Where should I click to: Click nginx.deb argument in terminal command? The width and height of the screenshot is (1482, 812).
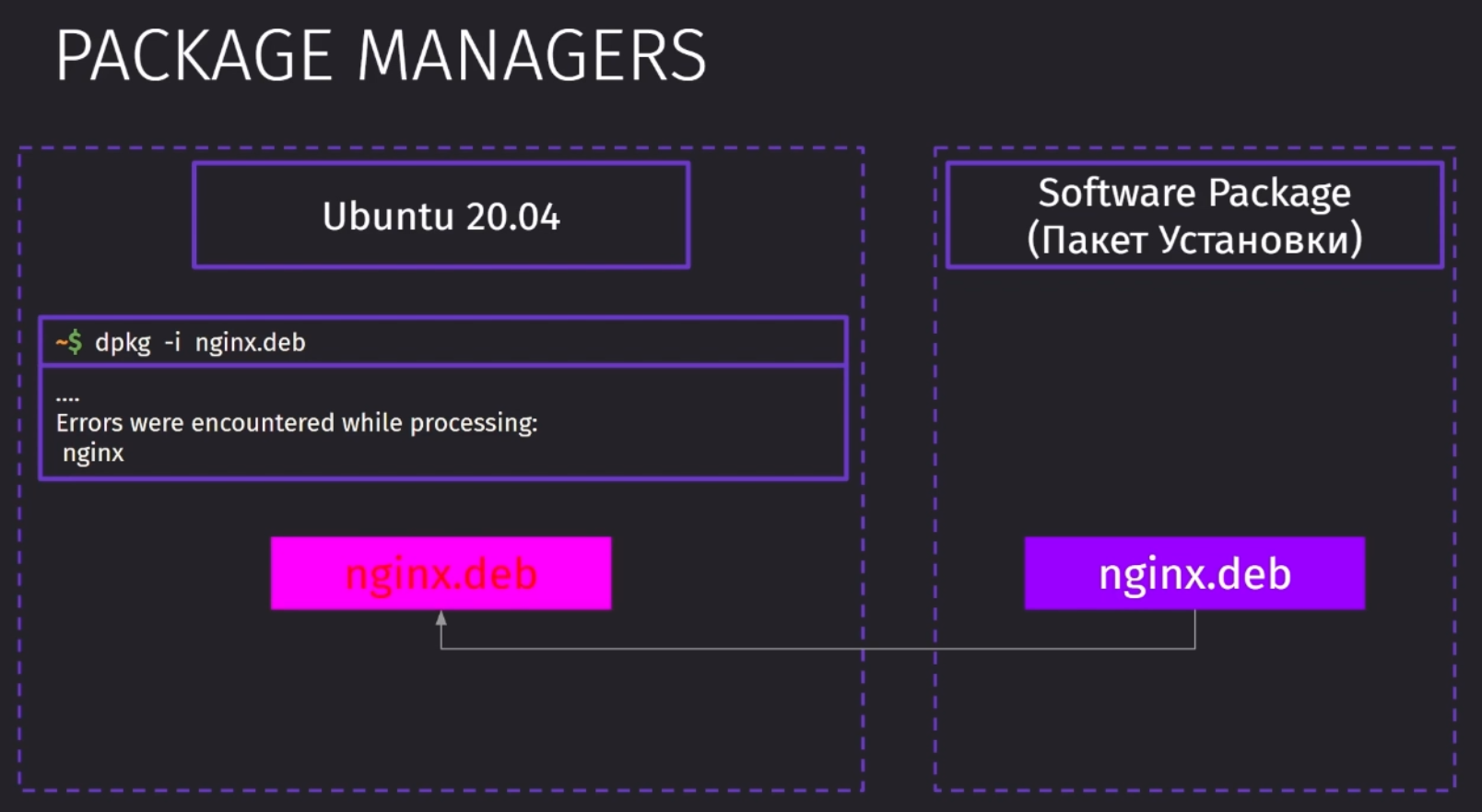[x=250, y=343]
